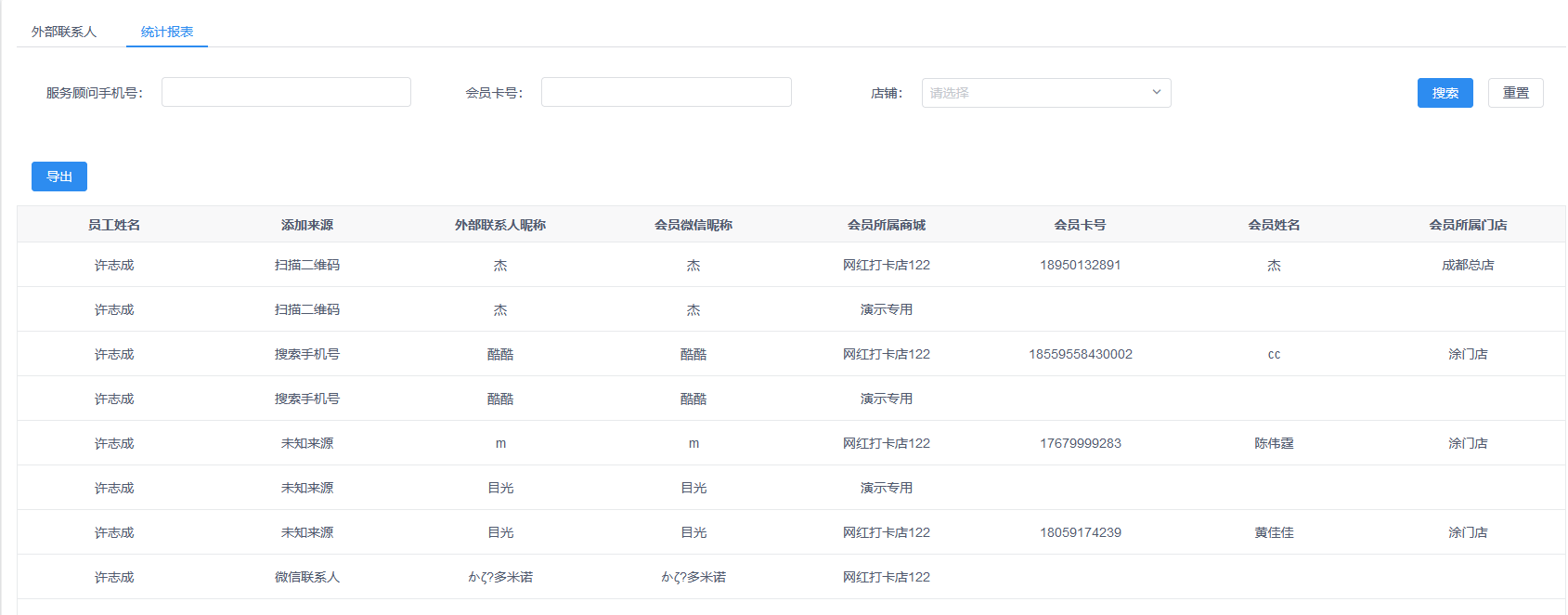Focus the 会员卡号 text box
The height and width of the screenshot is (615, 1568).
tap(666, 92)
